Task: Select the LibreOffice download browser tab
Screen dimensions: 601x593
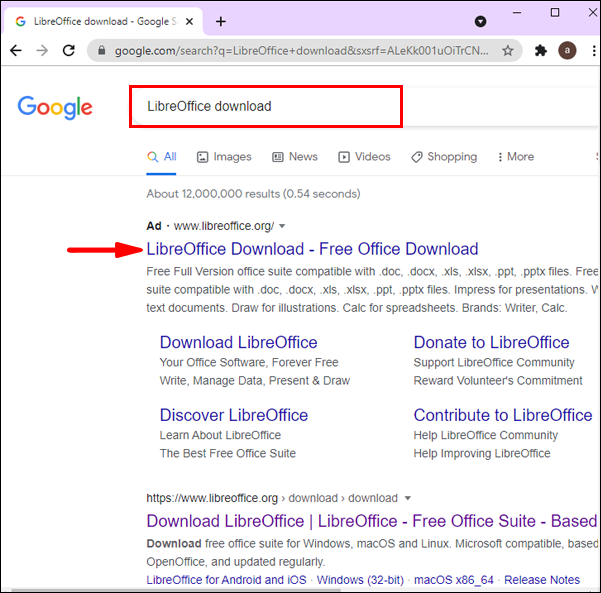Action: pyautogui.click(x=103, y=21)
